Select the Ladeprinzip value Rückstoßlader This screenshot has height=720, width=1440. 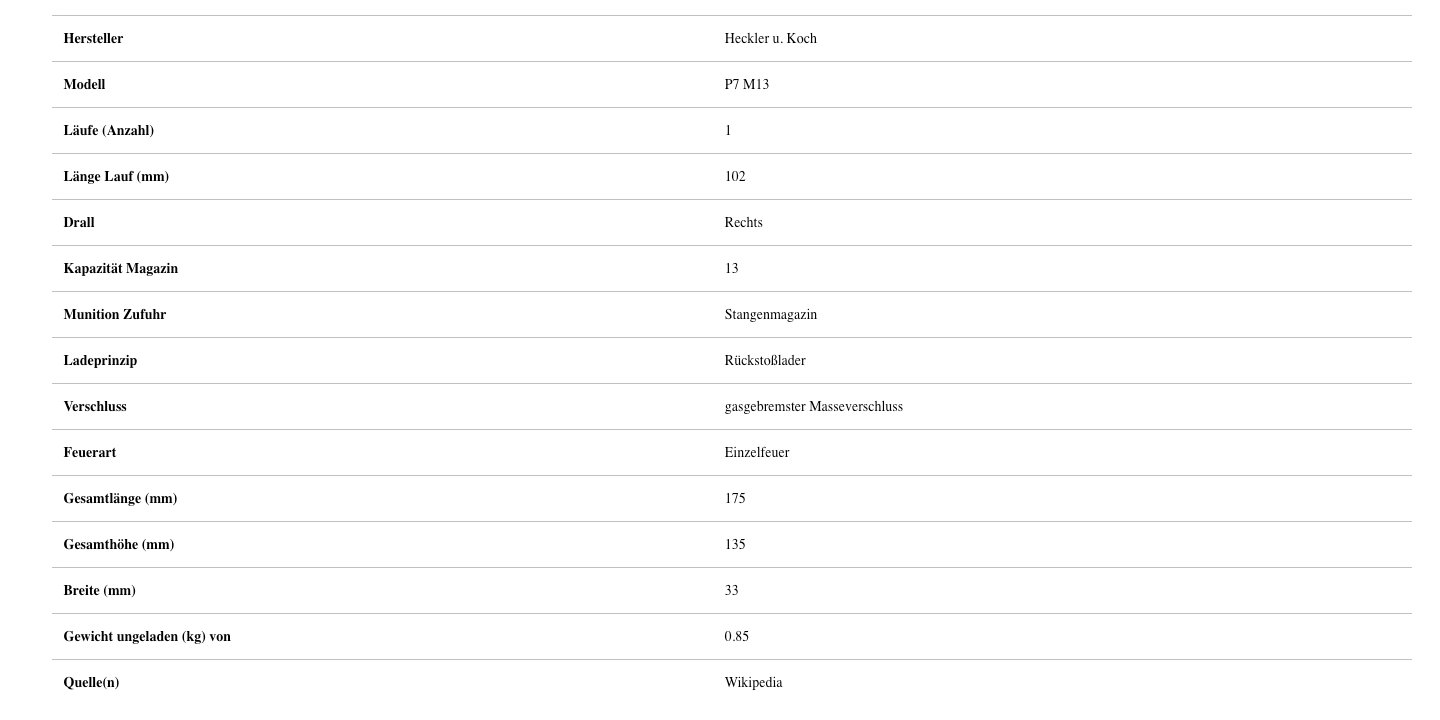[x=765, y=361]
